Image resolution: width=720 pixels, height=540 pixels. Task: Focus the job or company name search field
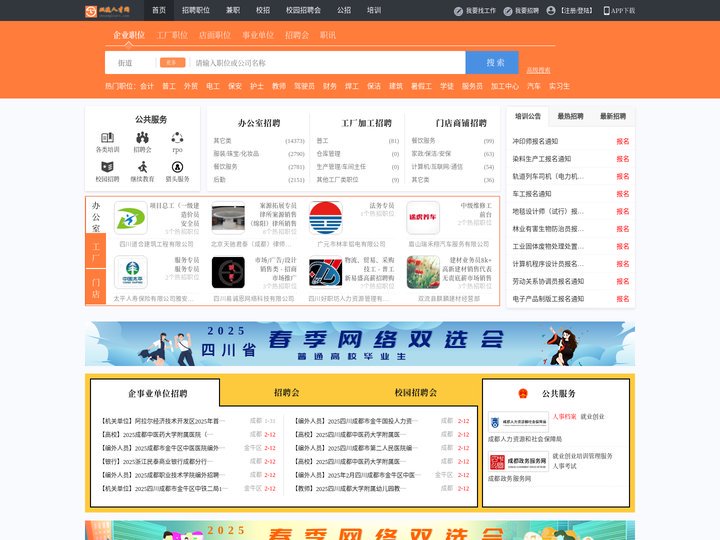tap(328, 63)
